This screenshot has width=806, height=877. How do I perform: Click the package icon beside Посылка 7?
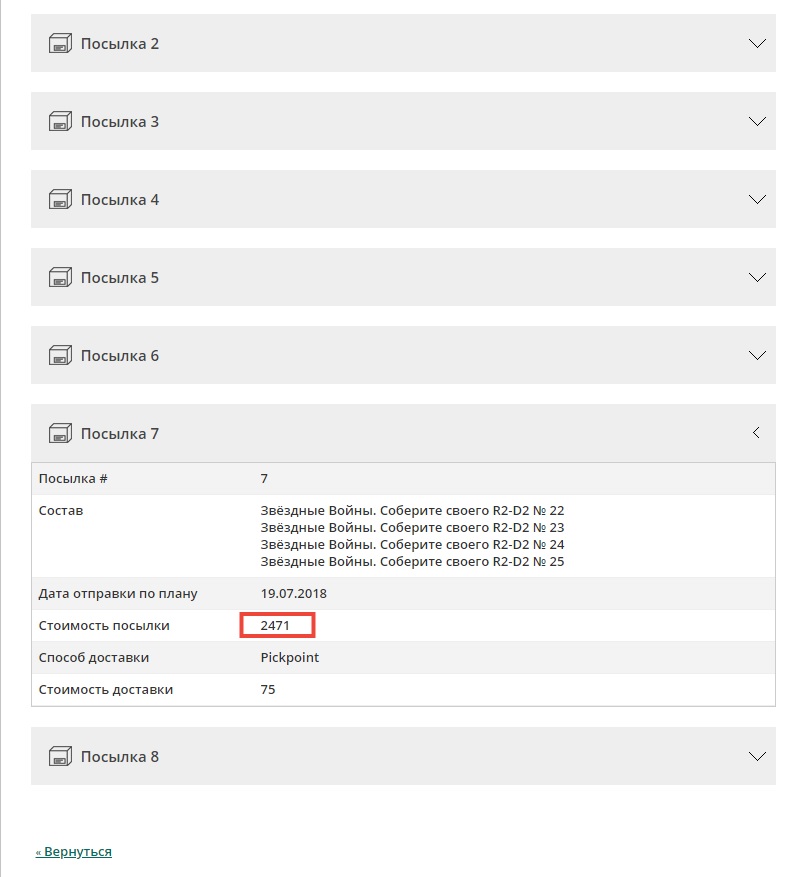(x=61, y=433)
